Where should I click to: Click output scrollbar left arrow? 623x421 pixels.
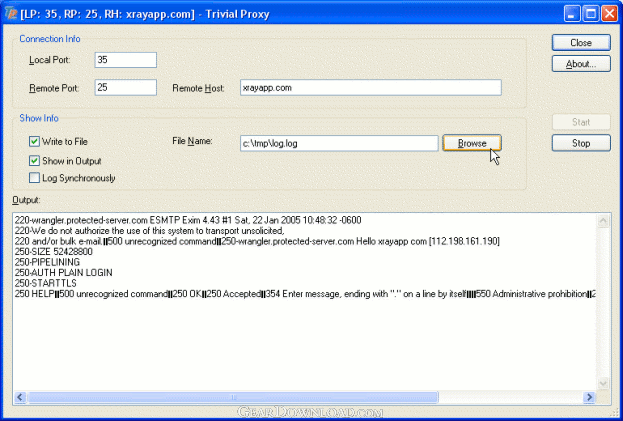tap(20, 397)
